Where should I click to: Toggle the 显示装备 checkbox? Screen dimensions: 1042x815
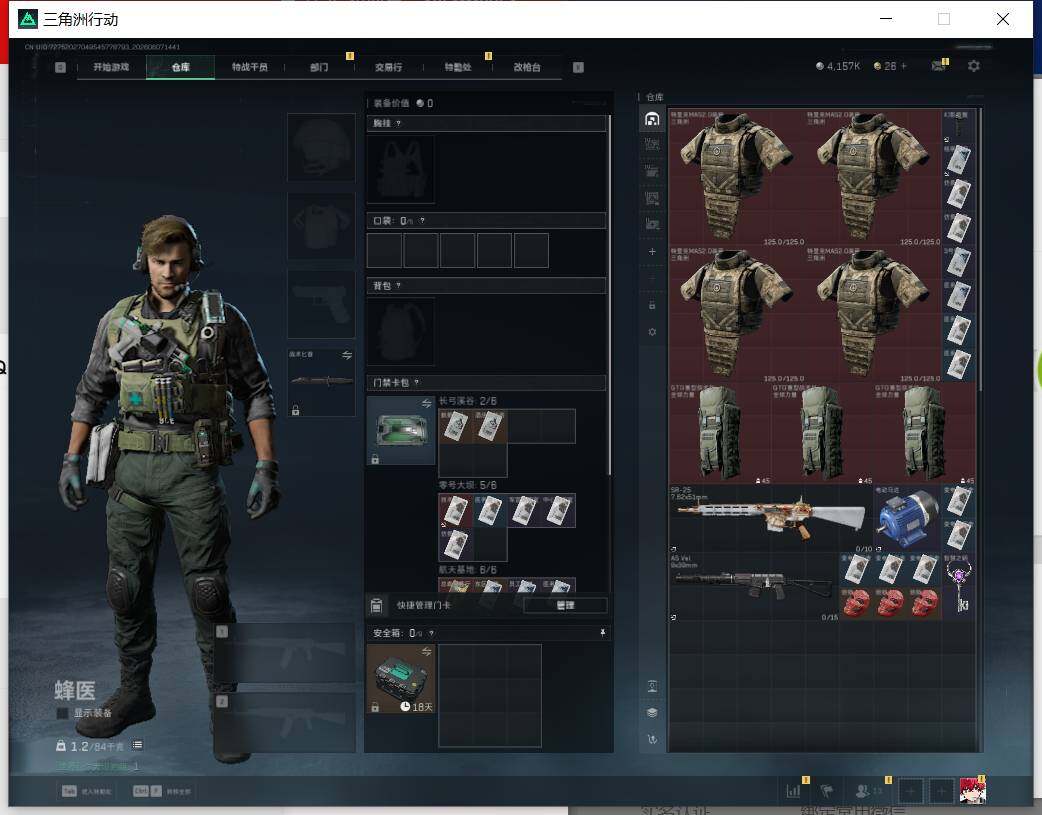tap(62, 713)
